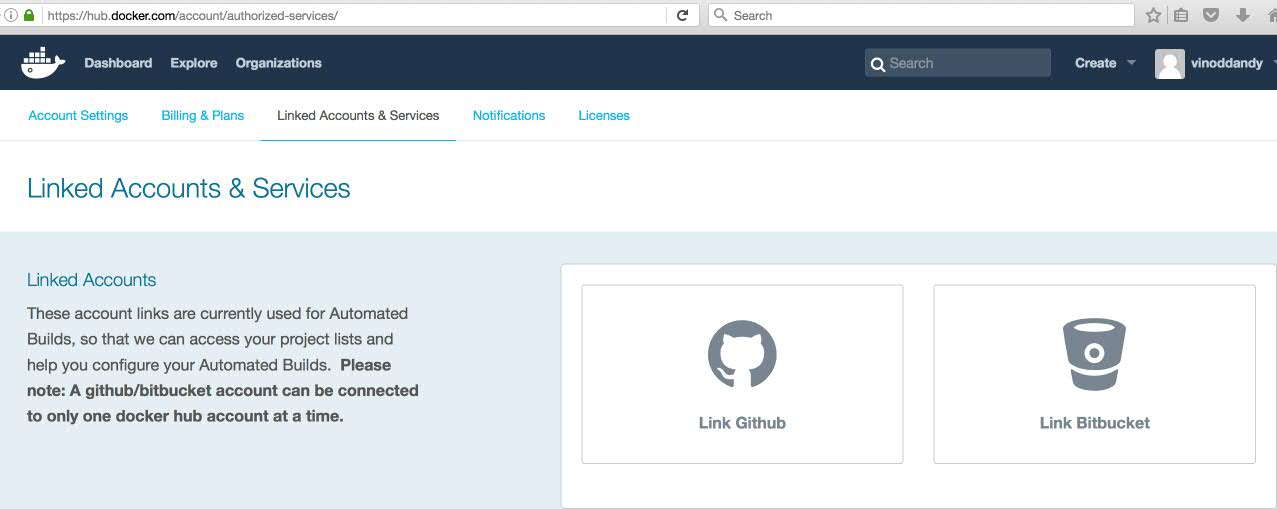Viewport: 1277px width, 509px height.
Task: Click the browser Search input field
Action: point(921,15)
